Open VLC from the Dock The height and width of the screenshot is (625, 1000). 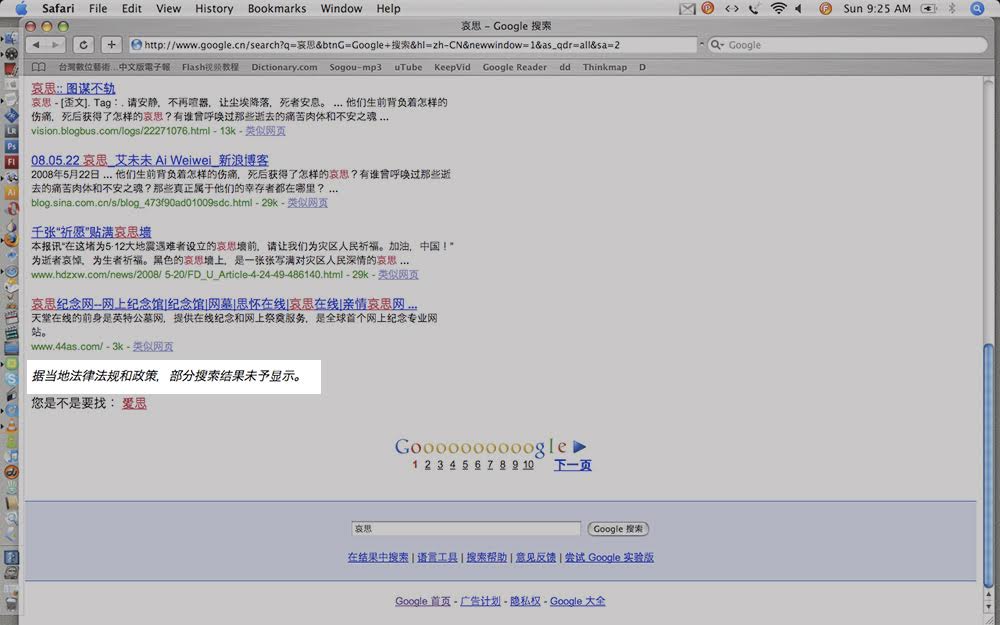(x=11, y=425)
